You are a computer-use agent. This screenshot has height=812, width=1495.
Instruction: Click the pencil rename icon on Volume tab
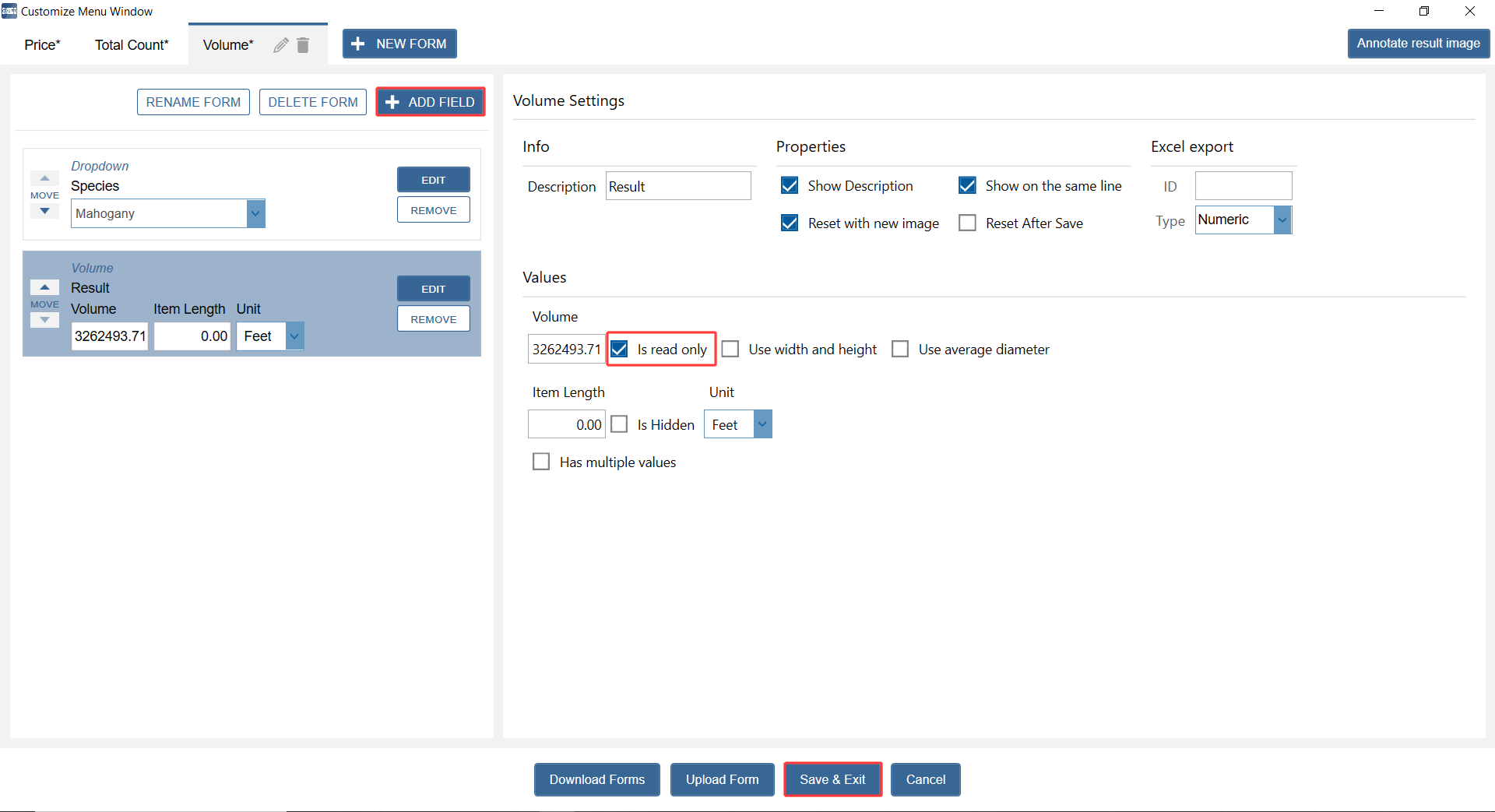pyautogui.click(x=280, y=45)
